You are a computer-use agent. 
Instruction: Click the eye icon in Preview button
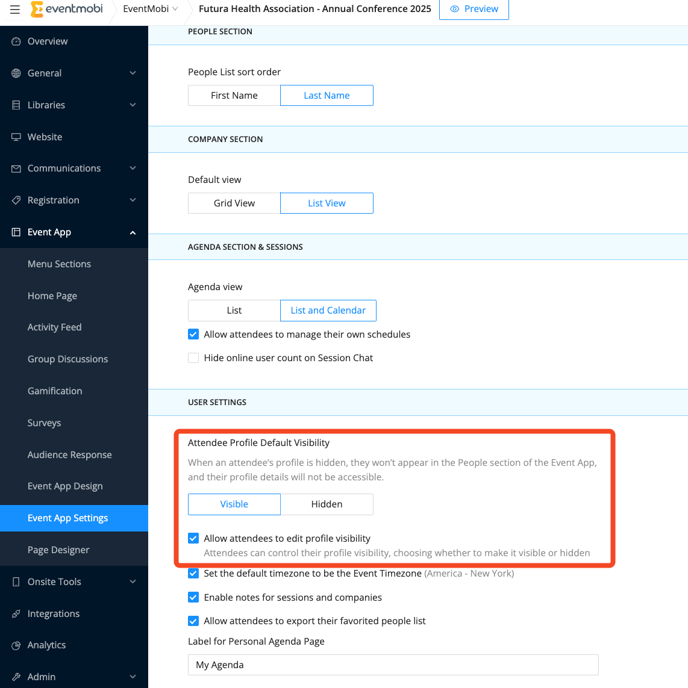[455, 9]
